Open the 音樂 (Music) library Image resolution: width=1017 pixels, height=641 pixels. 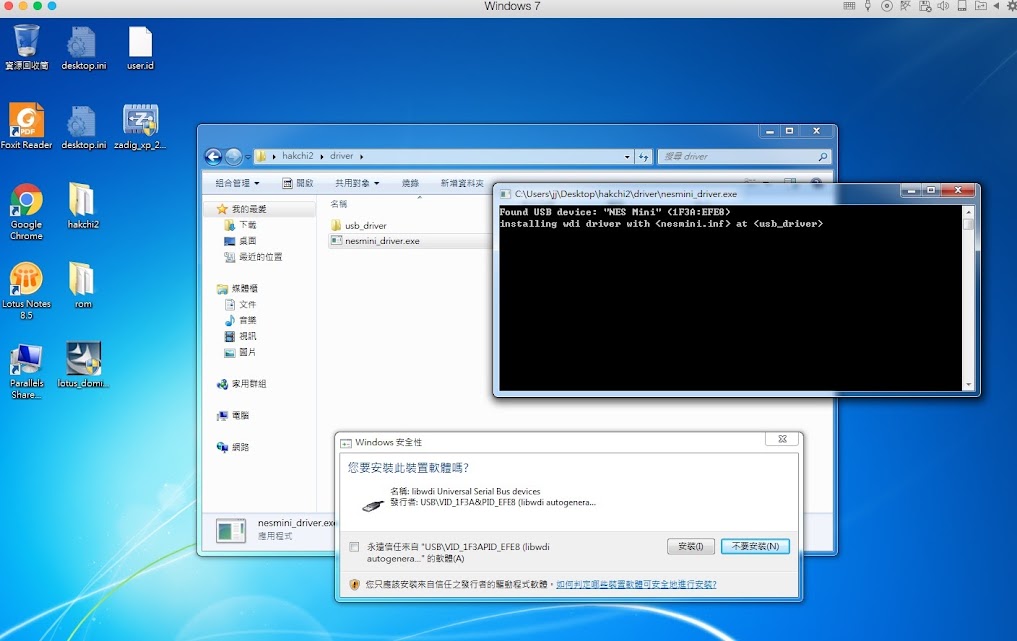(x=240, y=320)
